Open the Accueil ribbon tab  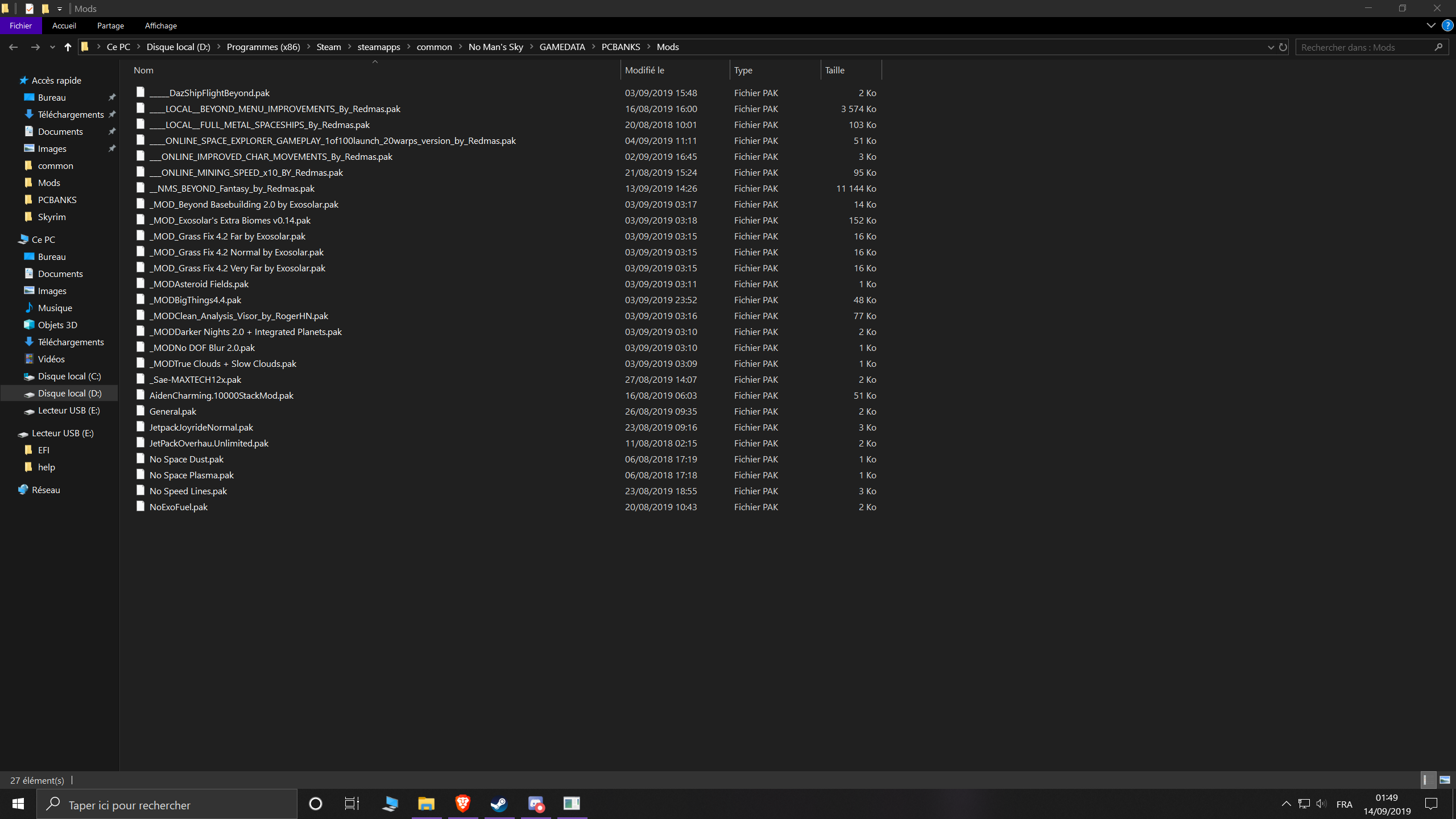point(64,26)
